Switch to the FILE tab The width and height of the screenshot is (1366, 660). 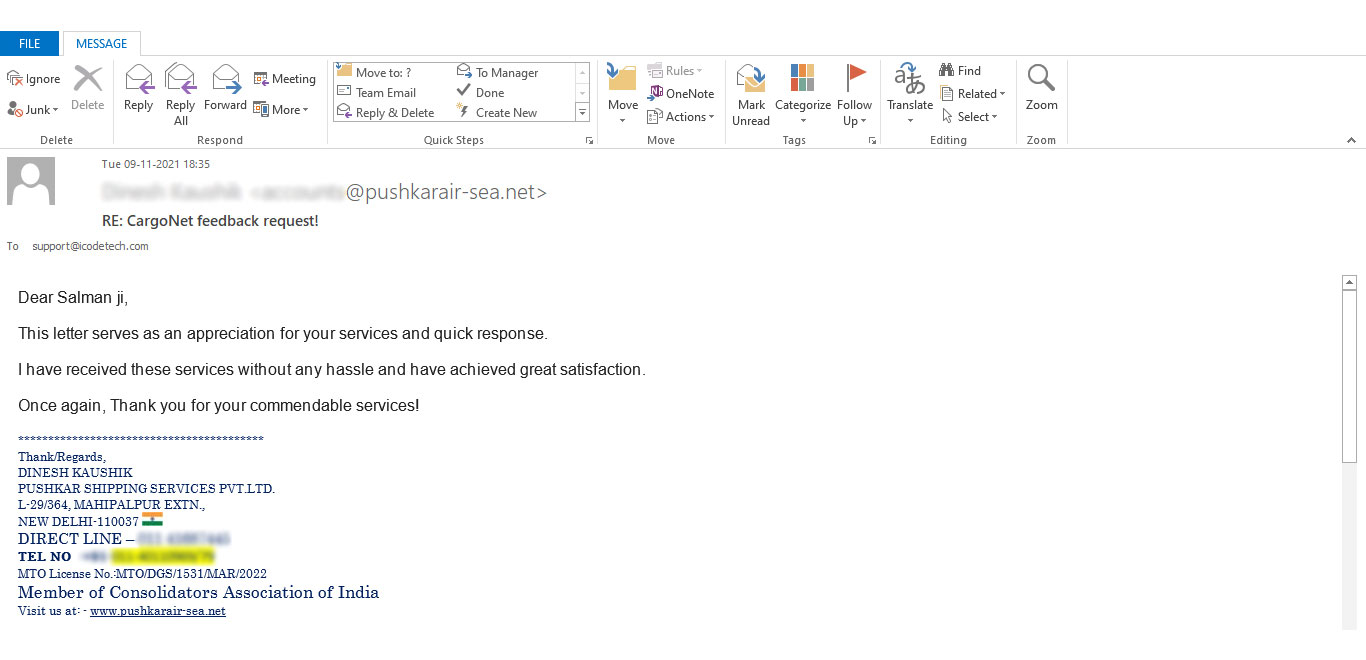[x=29, y=43]
